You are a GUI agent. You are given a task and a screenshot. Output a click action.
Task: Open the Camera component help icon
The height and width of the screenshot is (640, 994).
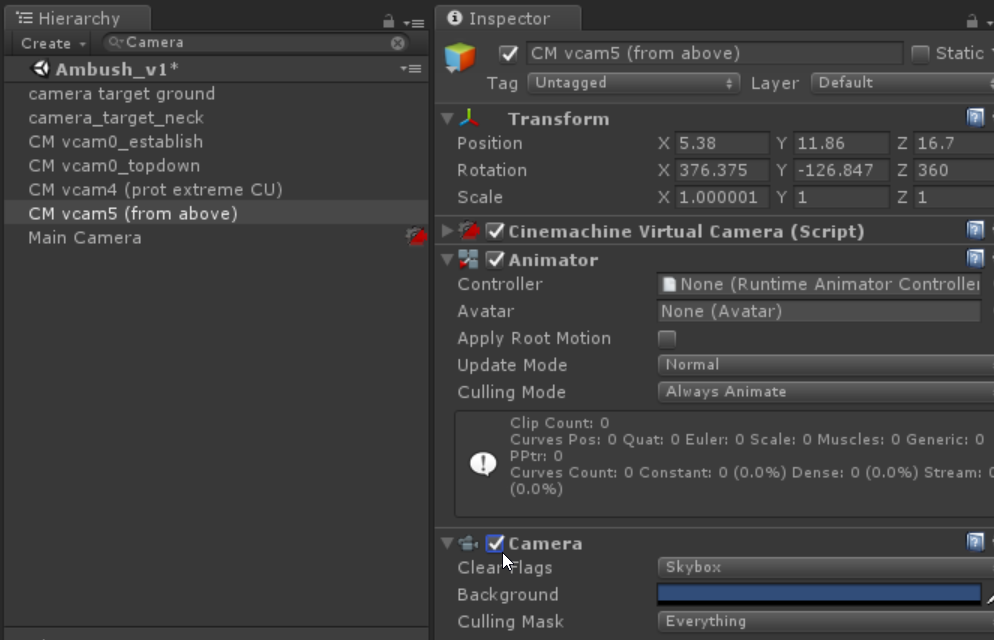click(x=975, y=542)
